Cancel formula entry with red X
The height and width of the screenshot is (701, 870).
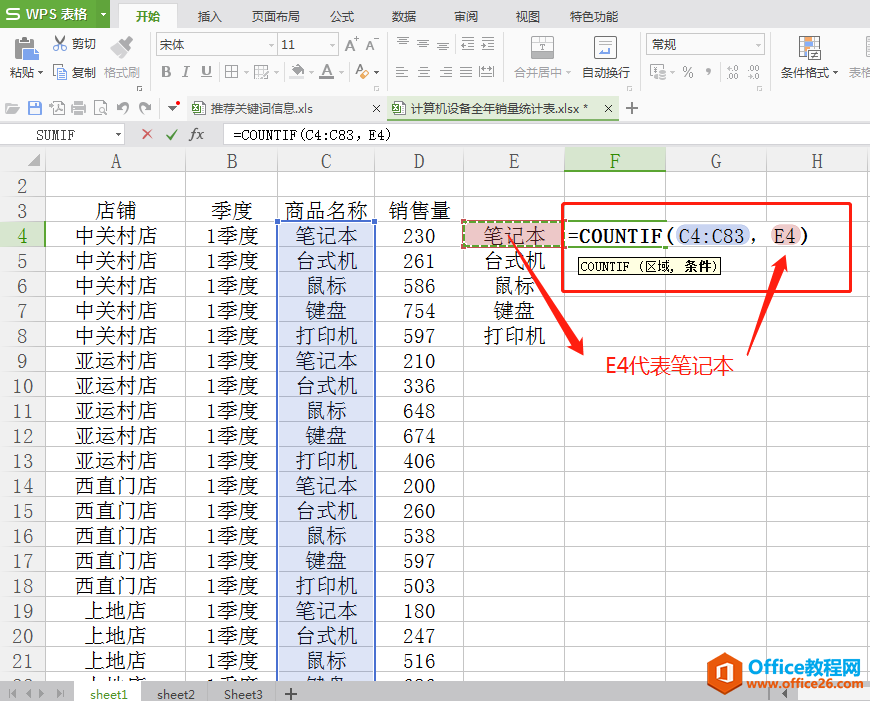[x=147, y=134]
